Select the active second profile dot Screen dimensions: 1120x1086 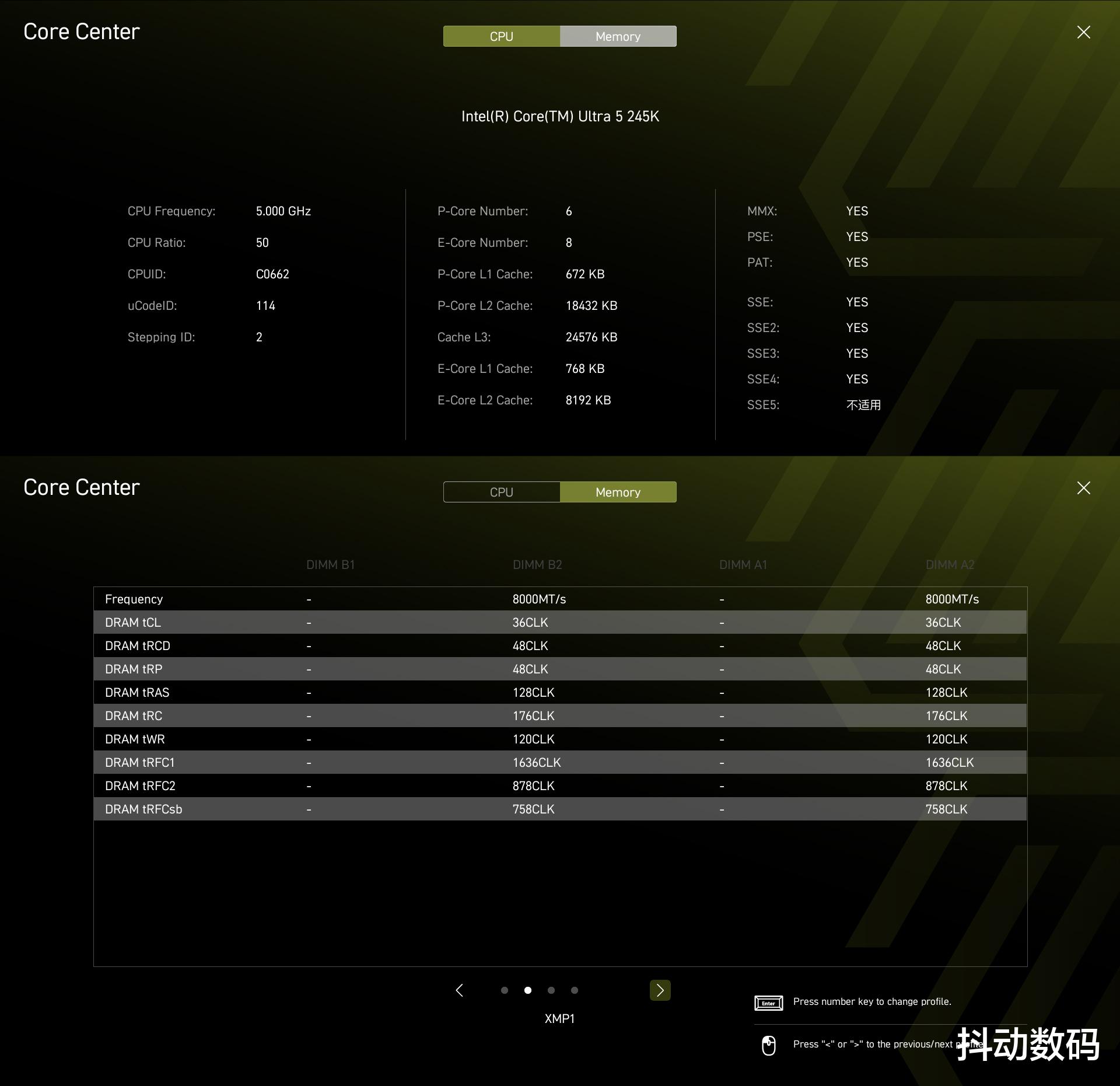pyautogui.click(x=528, y=990)
